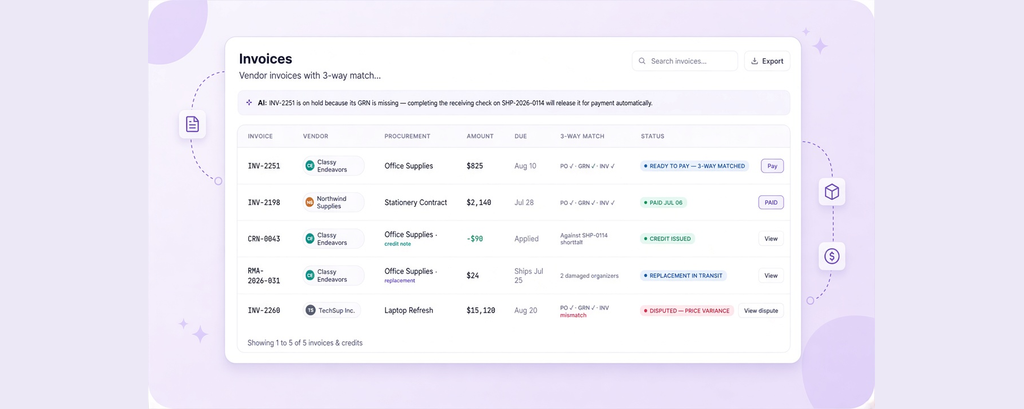The width and height of the screenshot is (1024, 409).
Task: Click the AMOUNT column header
Action: (480, 137)
